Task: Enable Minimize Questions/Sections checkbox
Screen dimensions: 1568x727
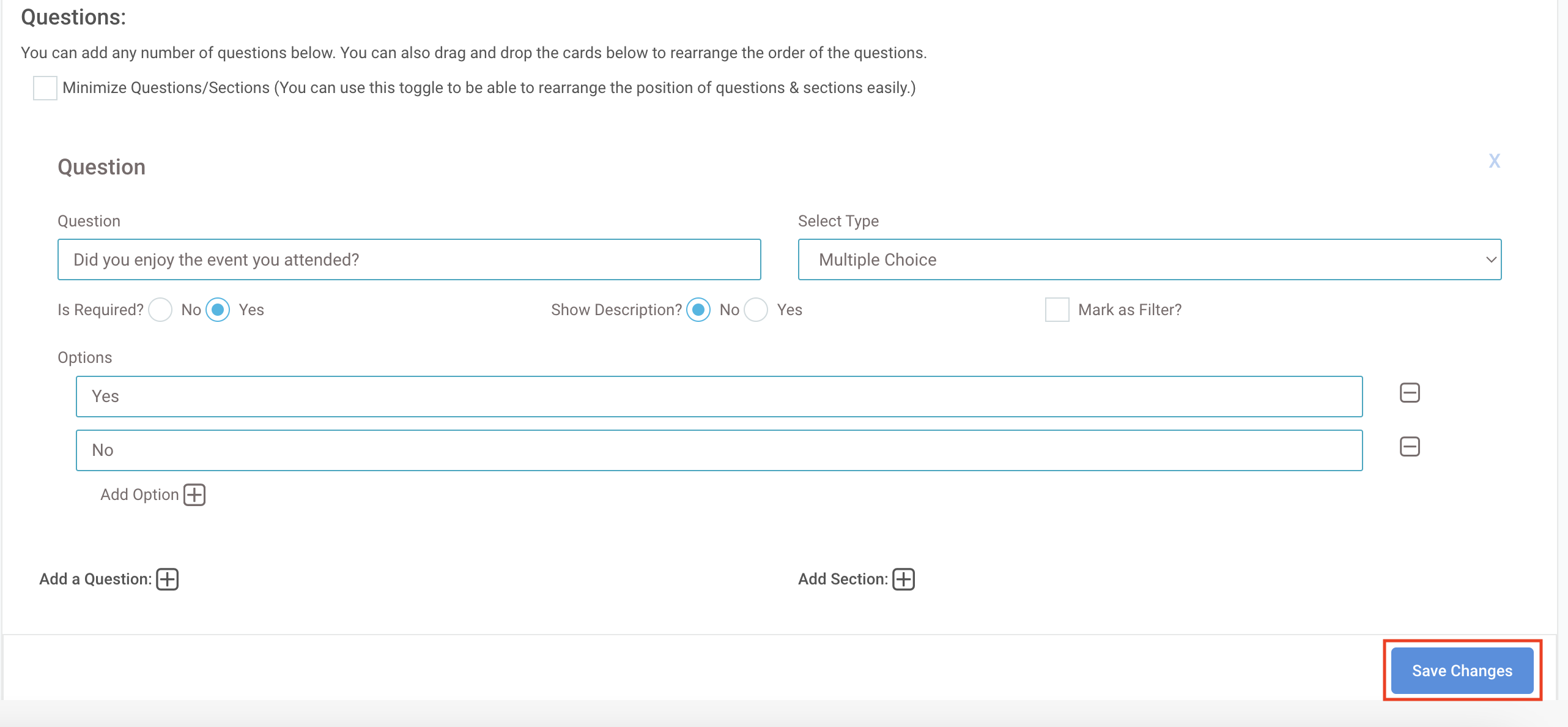Action: (45, 88)
